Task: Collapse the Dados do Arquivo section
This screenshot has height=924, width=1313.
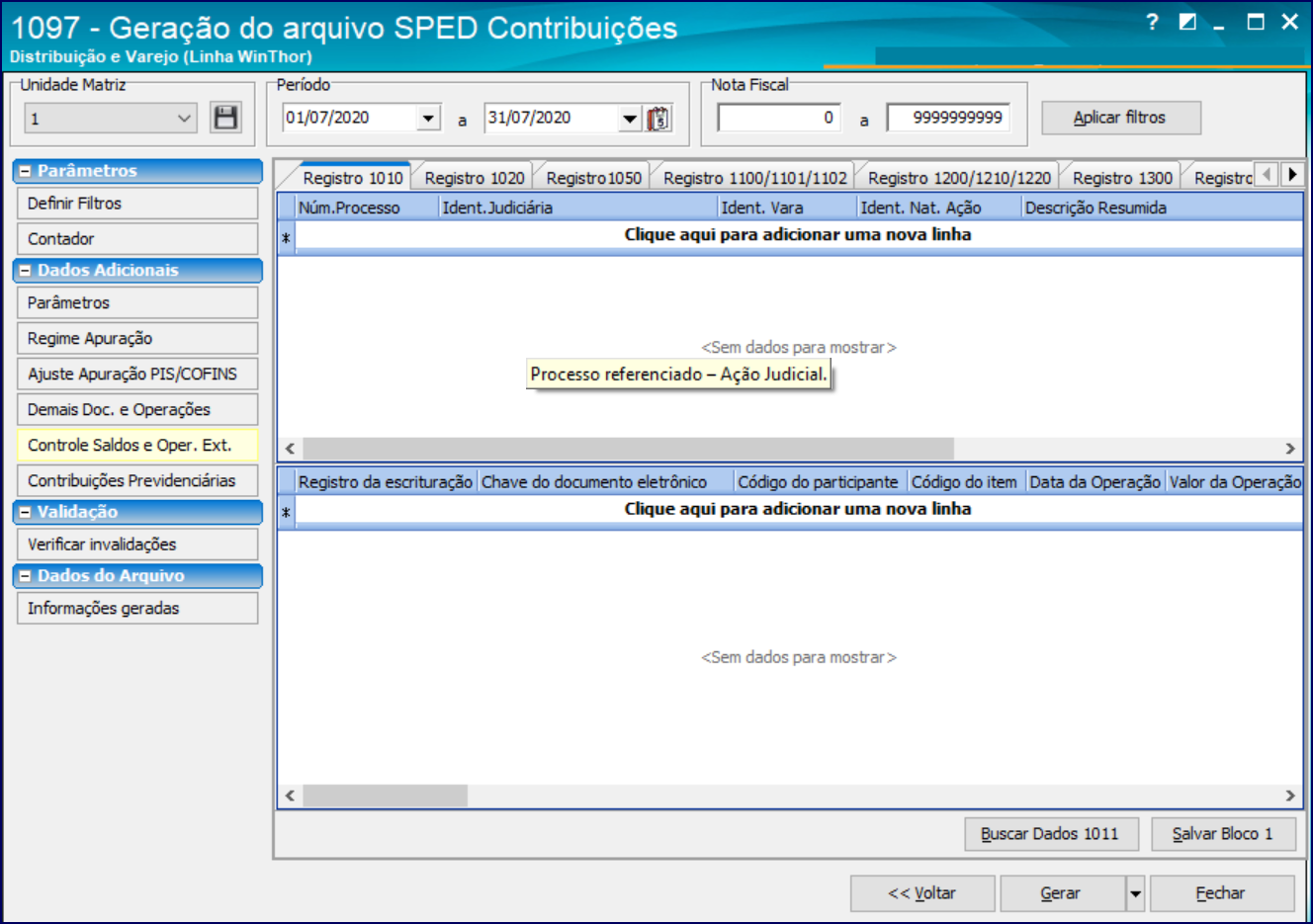Action: (26, 576)
